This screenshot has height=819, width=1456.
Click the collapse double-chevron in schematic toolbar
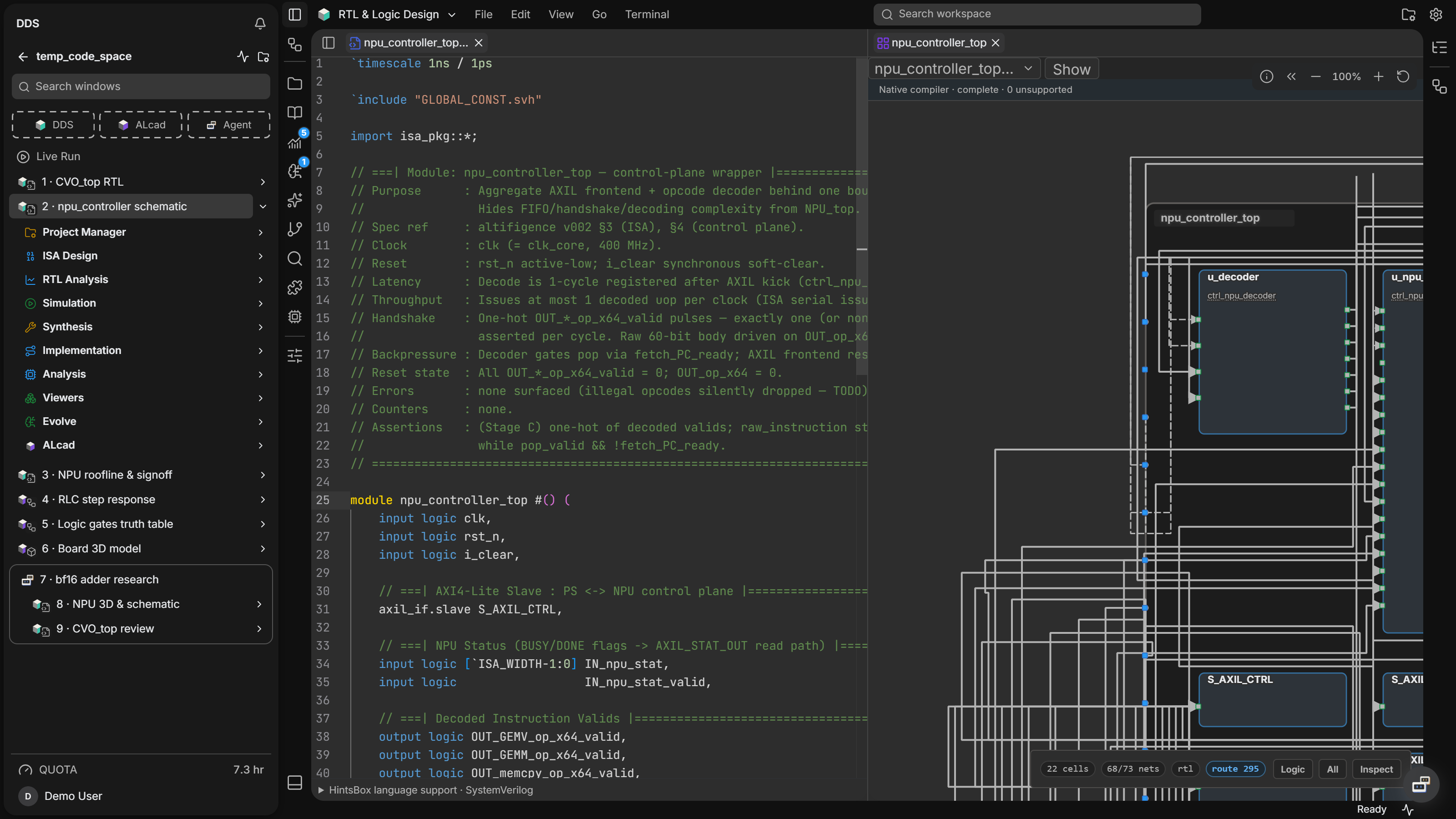click(x=1292, y=76)
